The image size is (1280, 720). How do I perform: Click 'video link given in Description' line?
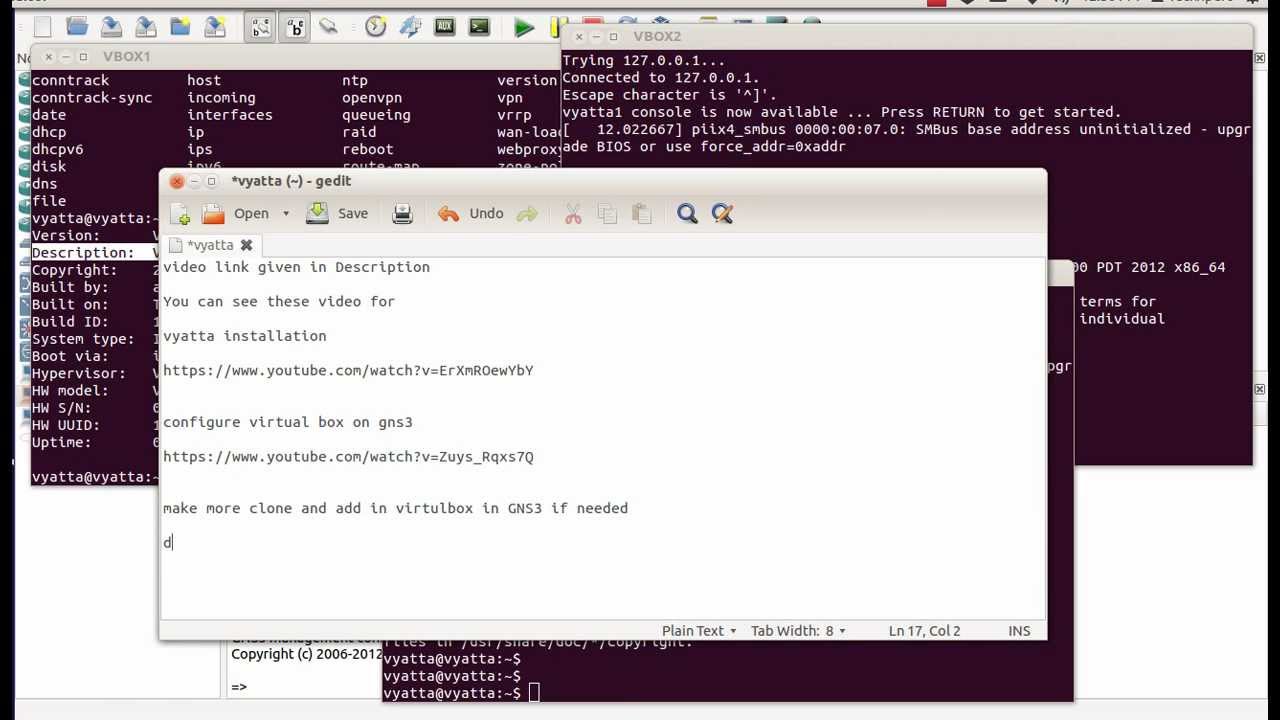296,267
